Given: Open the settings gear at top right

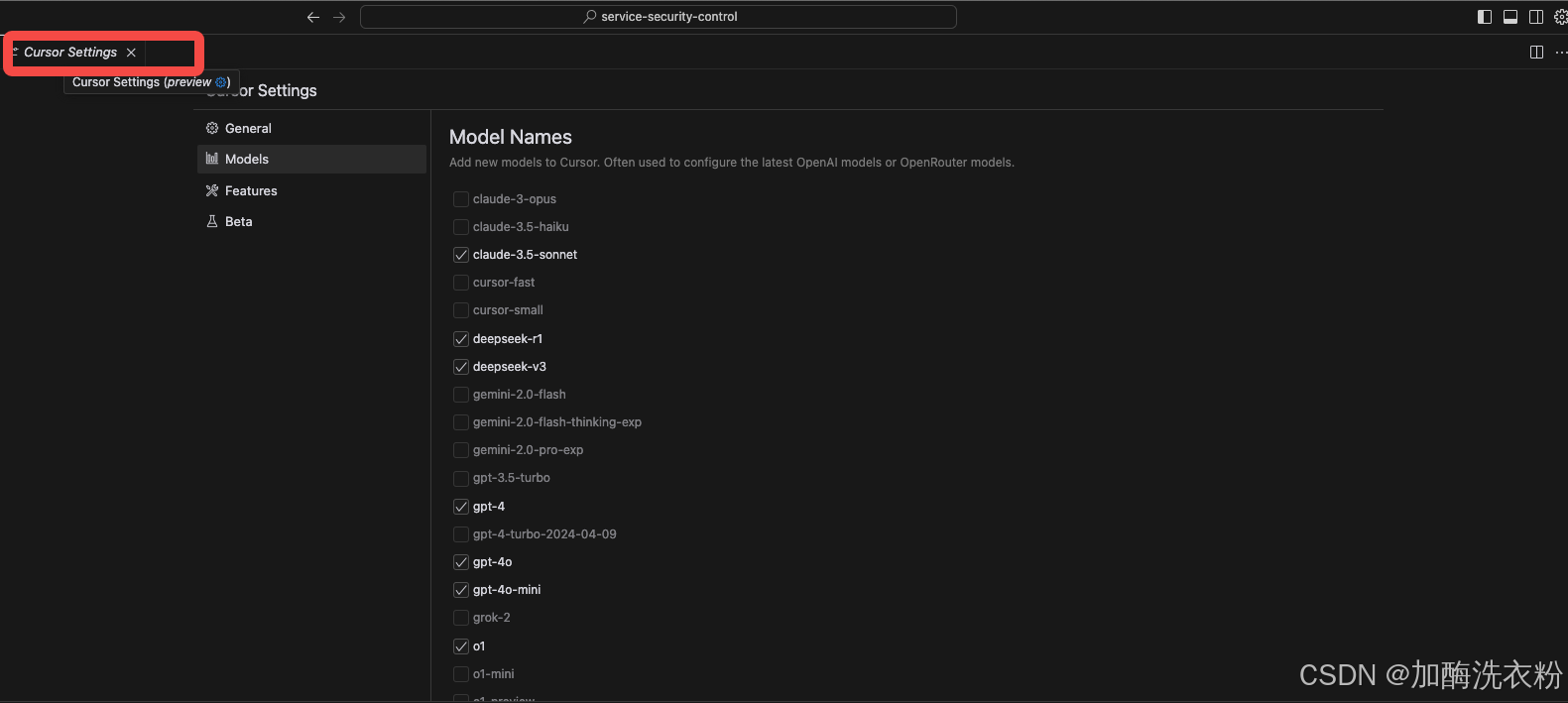Looking at the screenshot, I should (x=1561, y=17).
